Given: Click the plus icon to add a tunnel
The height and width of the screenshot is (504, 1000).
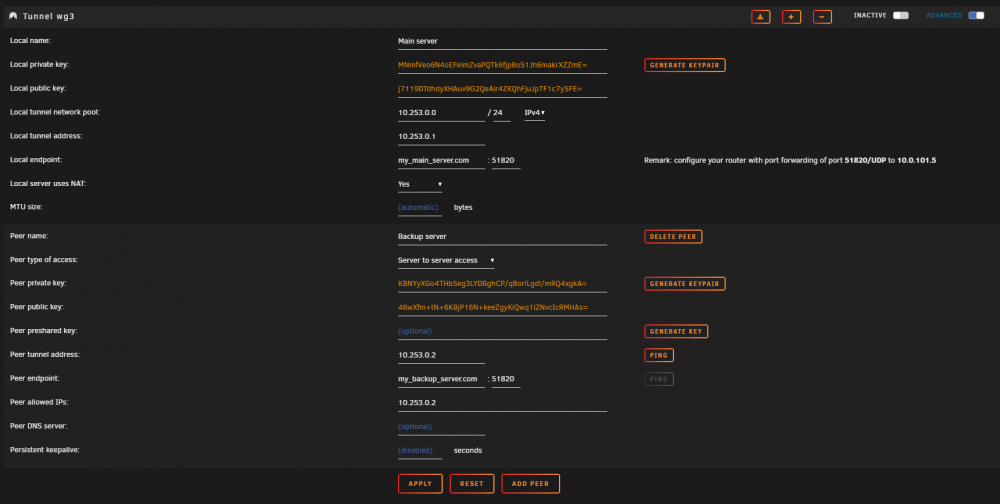Looking at the screenshot, I should pos(791,17).
